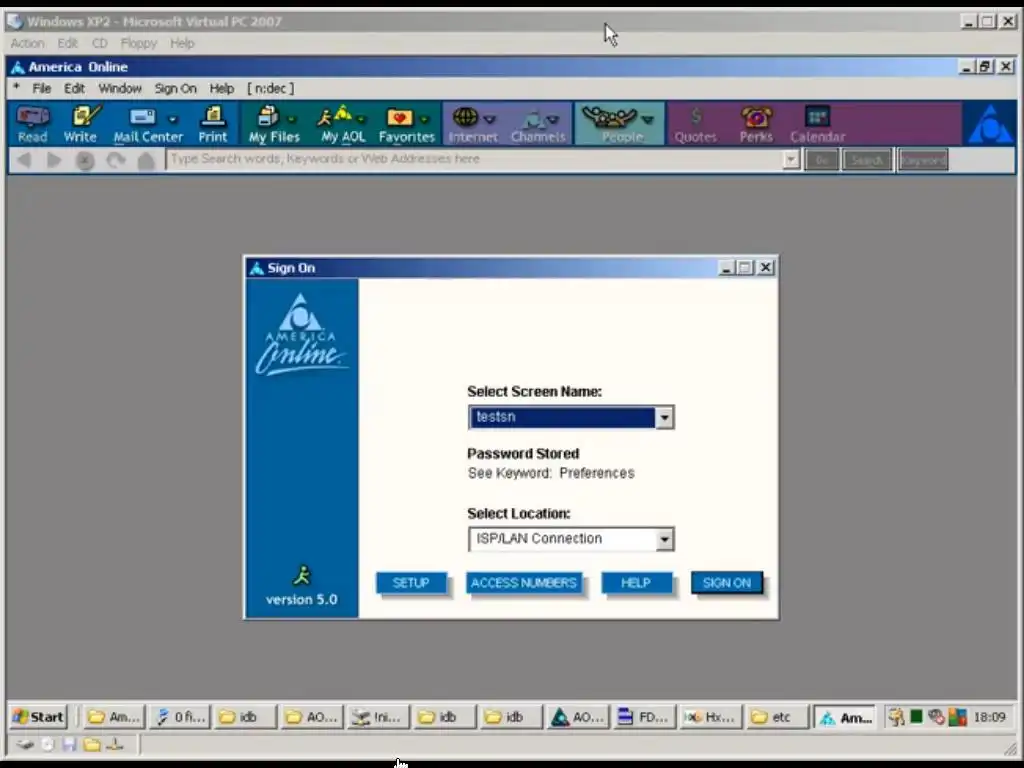1024x768 pixels.
Task: Click the Search button beside address bar
Action: [x=867, y=160]
